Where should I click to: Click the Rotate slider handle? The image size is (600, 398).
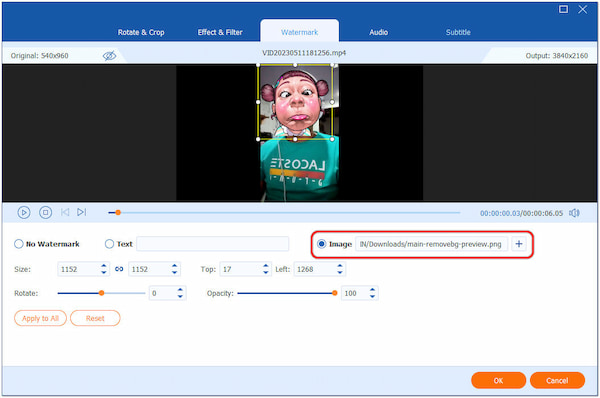(x=101, y=293)
